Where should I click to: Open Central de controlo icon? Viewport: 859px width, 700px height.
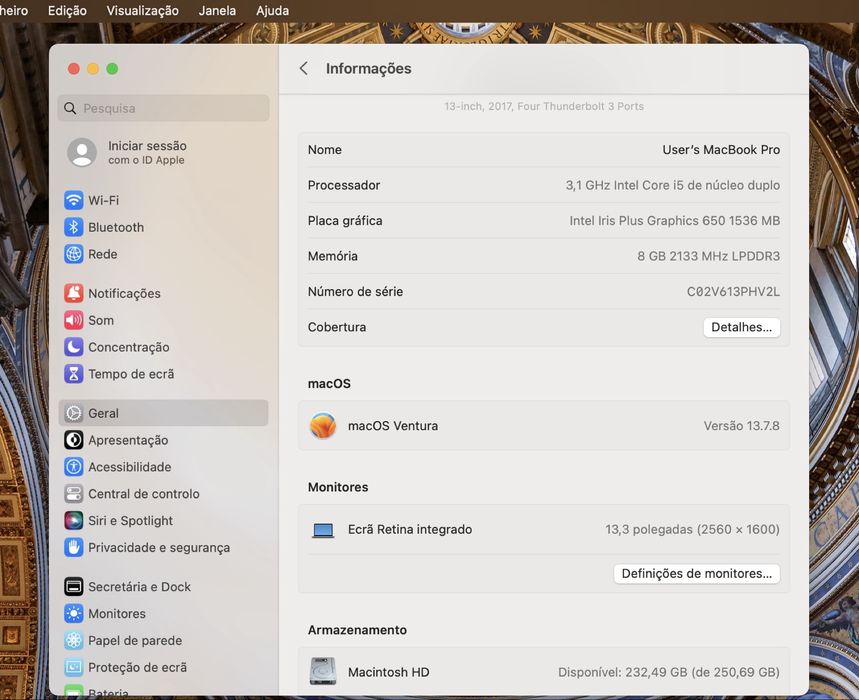[x=73, y=494]
